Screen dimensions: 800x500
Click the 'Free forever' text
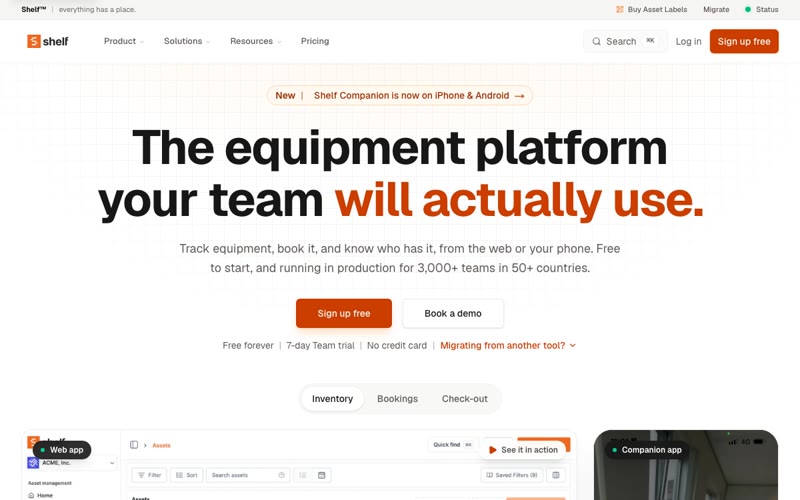248,345
